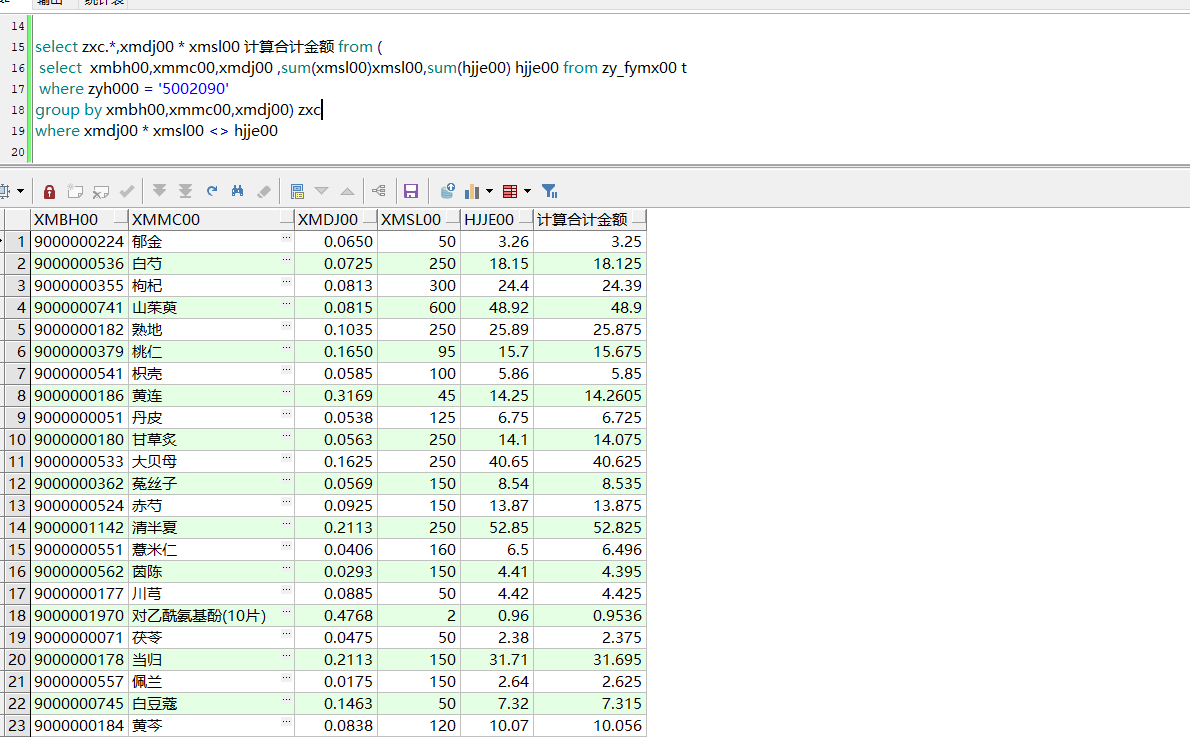Click the export query results database icon
This screenshot has width=1190, height=750.
[x=448, y=191]
